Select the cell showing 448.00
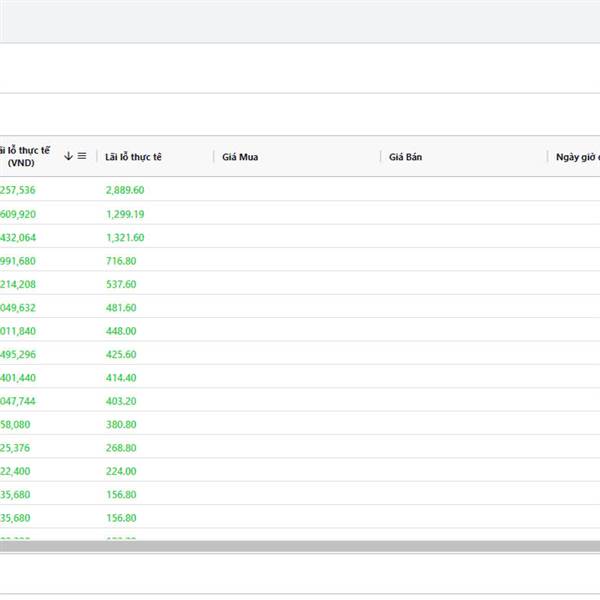This screenshot has height=600, width=600. (x=121, y=331)
